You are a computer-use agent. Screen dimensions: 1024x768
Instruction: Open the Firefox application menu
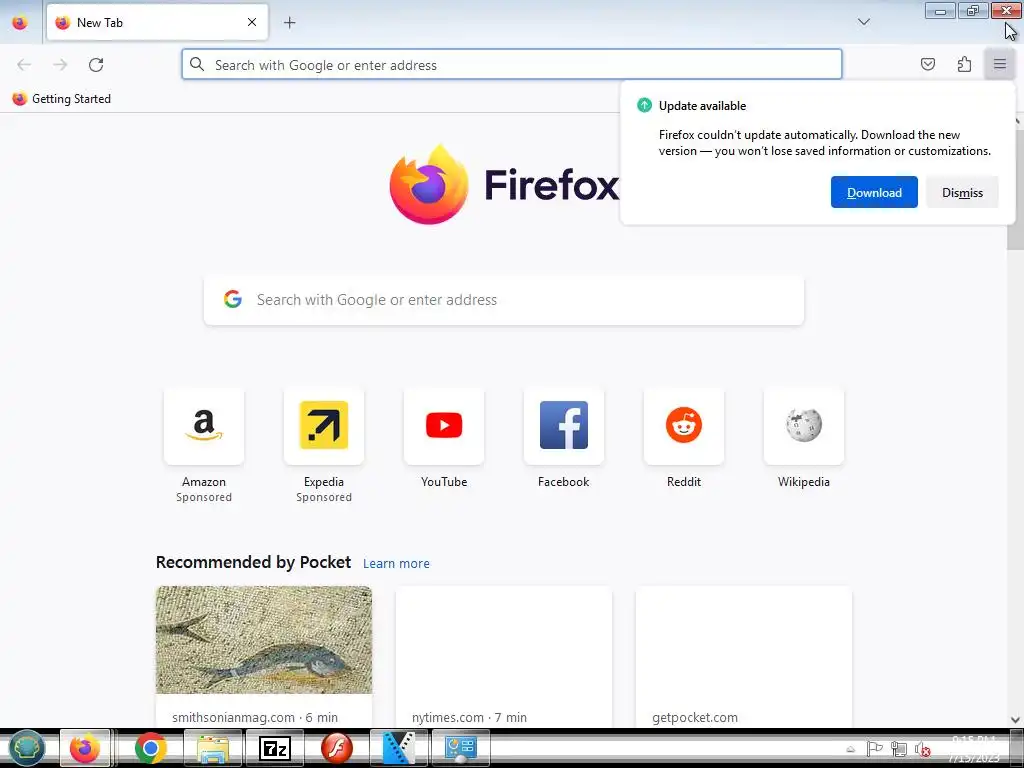pyautogui.click(x=999, y=64)
